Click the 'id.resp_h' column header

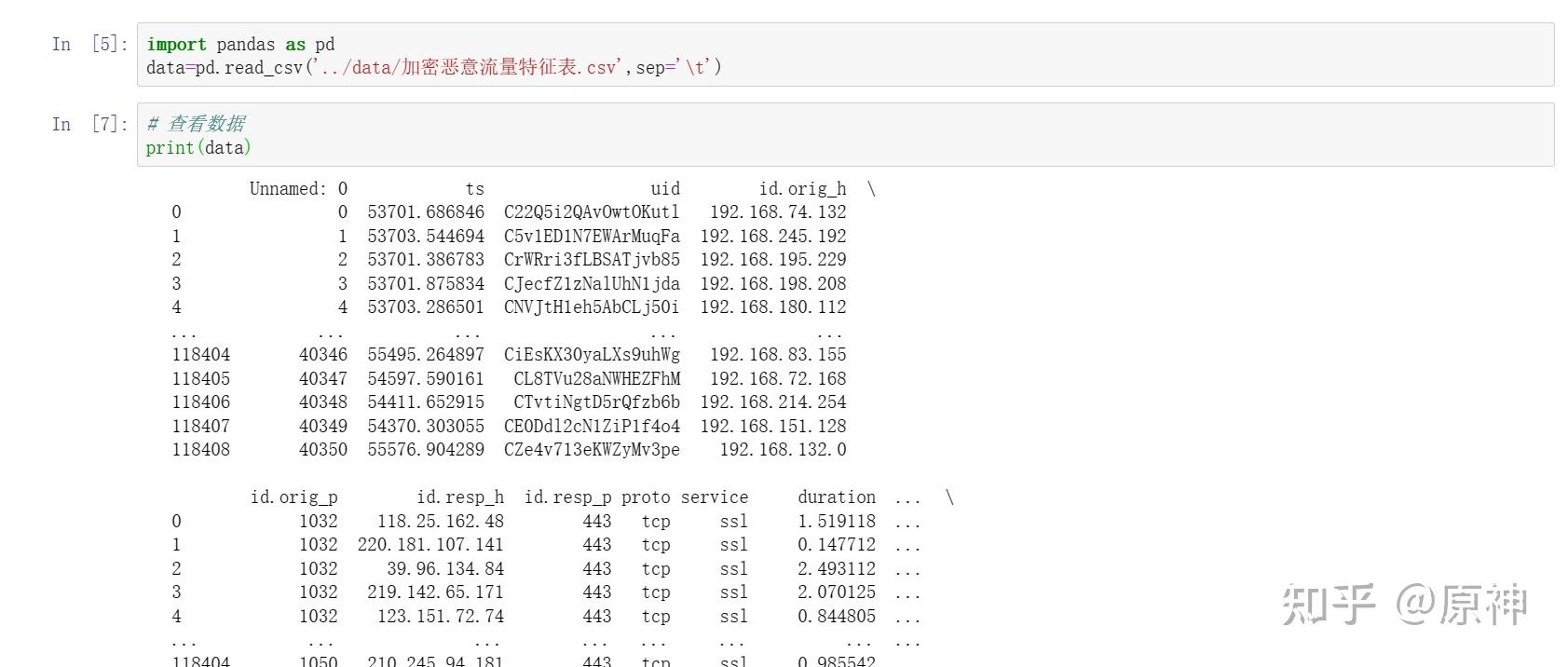tap(460, 497)
